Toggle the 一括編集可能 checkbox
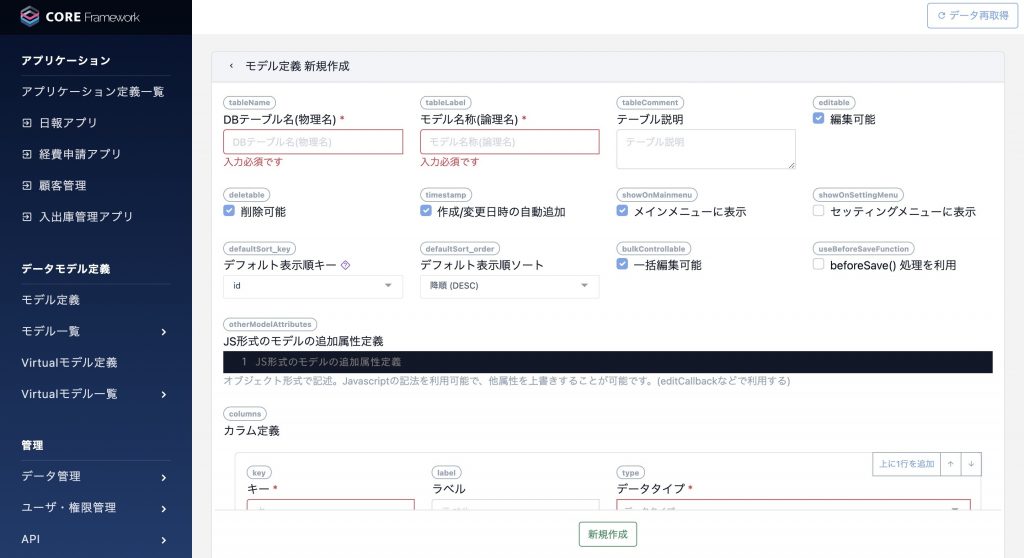The width and height of the screenshot is (1024, 558). (x=622, y=264)
